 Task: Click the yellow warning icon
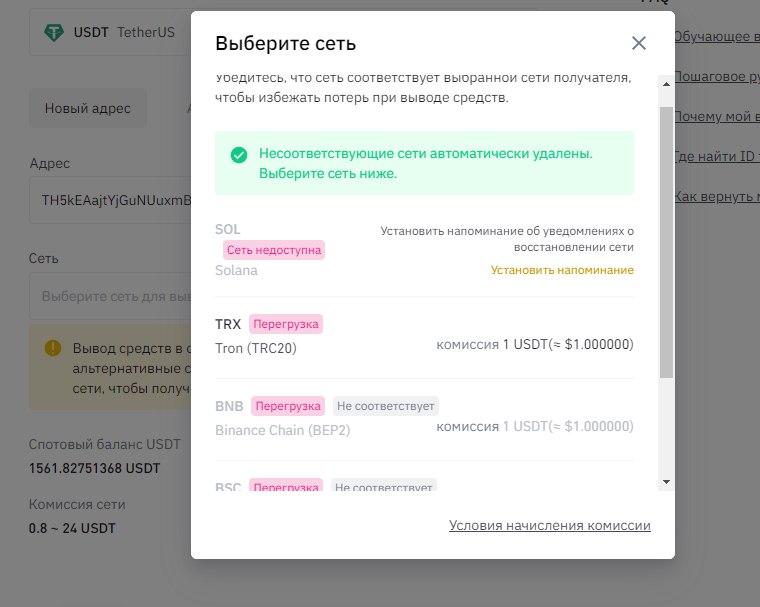click(x=53, y=348)
